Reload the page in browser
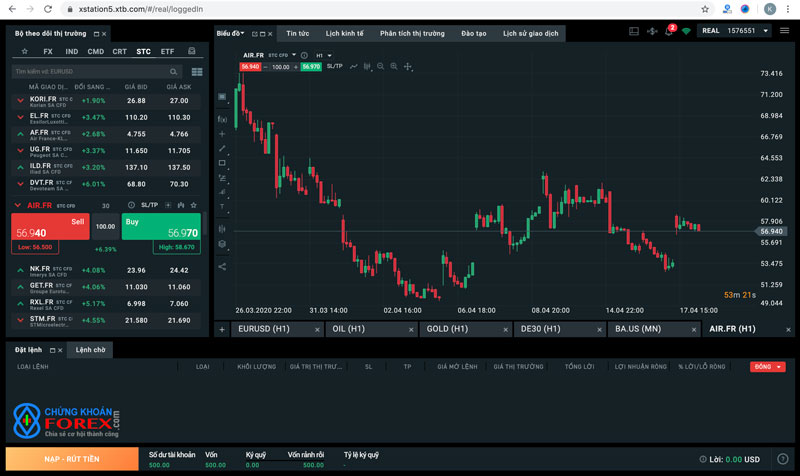Image resolution: width=800 pixels, height=476 pixels. click(x=47, y=9)
